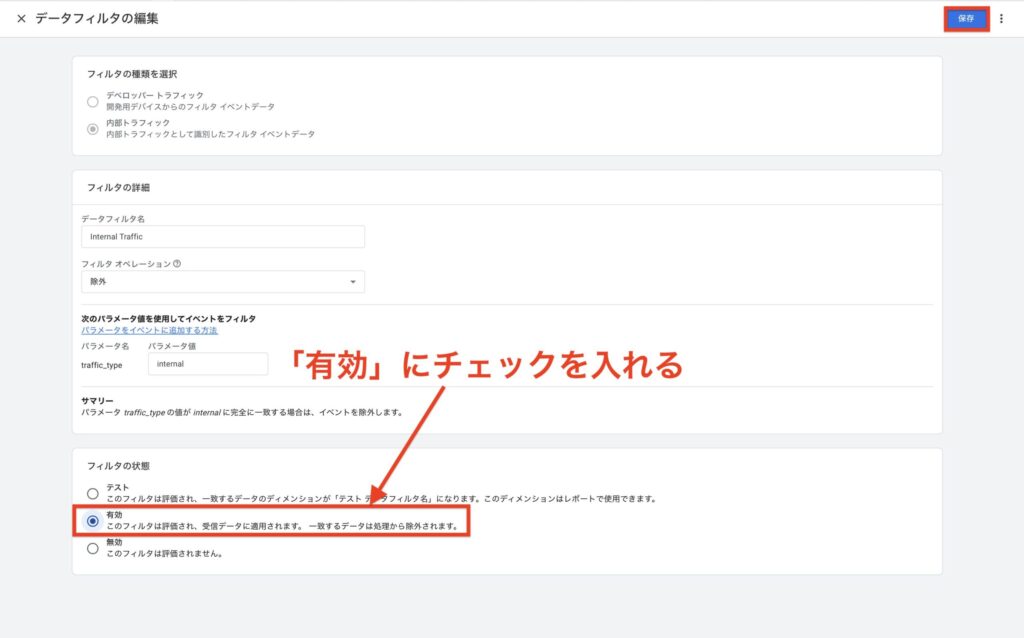Click the filter operation dropdown arrow
Image resolution: width=1024 pixels, height=638 pixels.
[x=353, y=282]
